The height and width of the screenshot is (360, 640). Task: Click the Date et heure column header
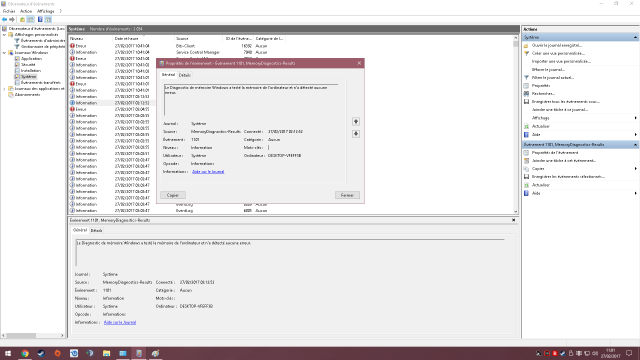[143, 39]
